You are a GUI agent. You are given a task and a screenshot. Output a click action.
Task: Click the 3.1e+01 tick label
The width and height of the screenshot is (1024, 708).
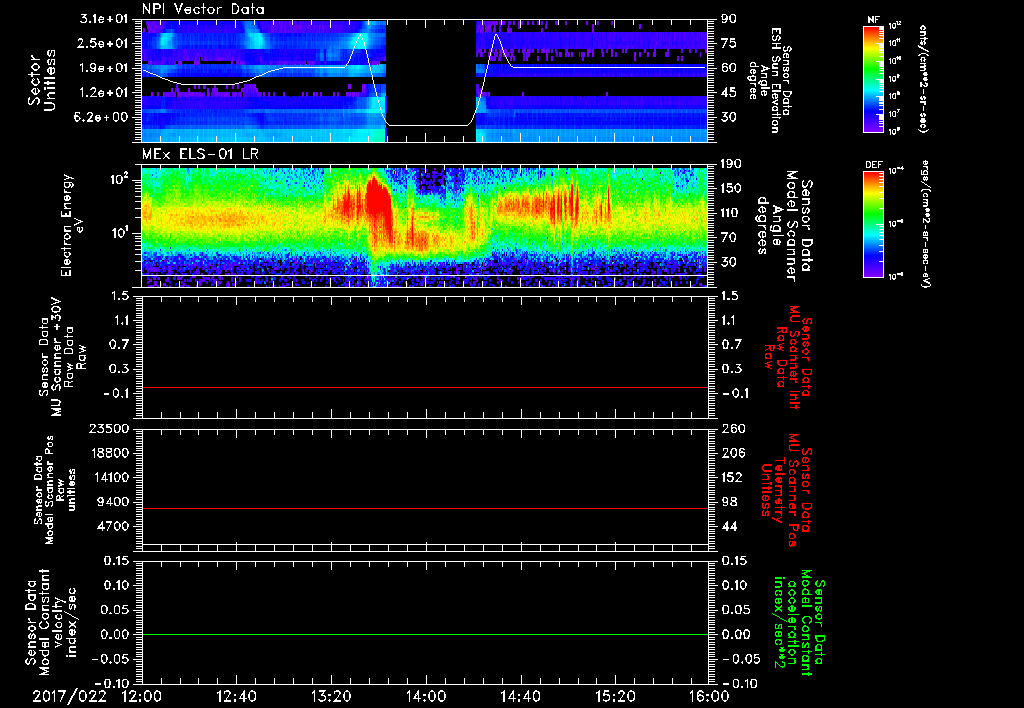tap(104, 19)
